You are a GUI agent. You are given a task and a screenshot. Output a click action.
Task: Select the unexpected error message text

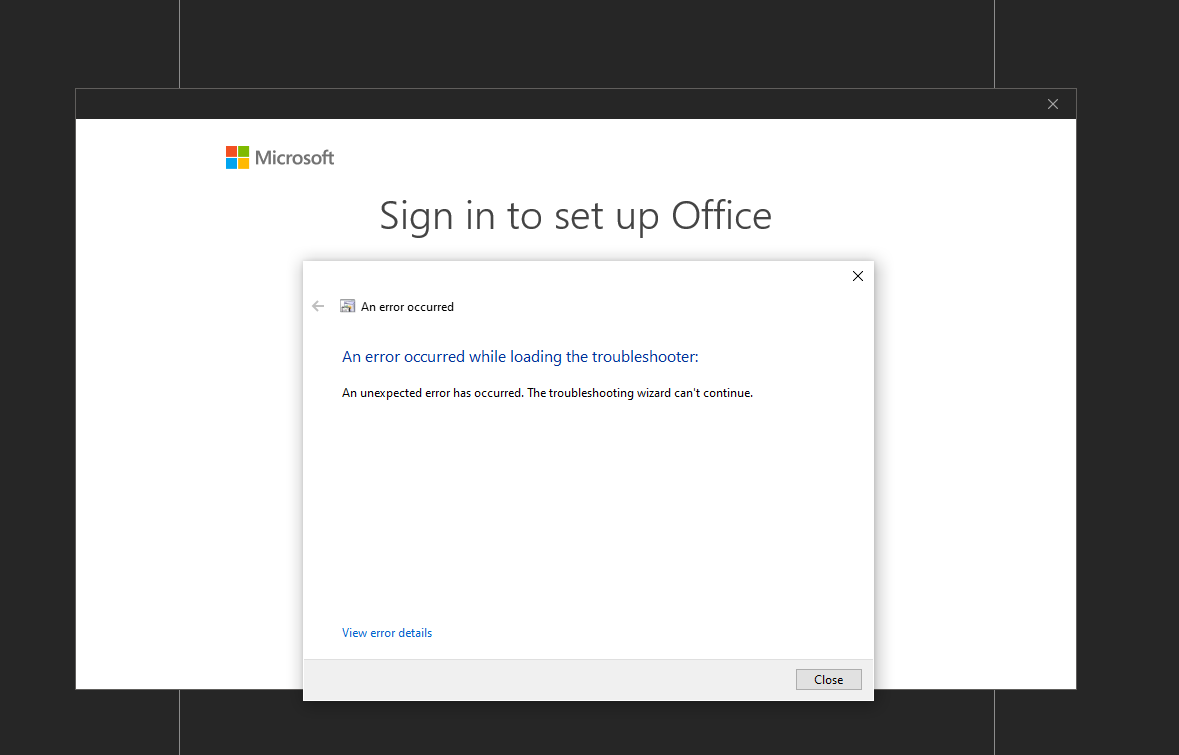(547, 392)
